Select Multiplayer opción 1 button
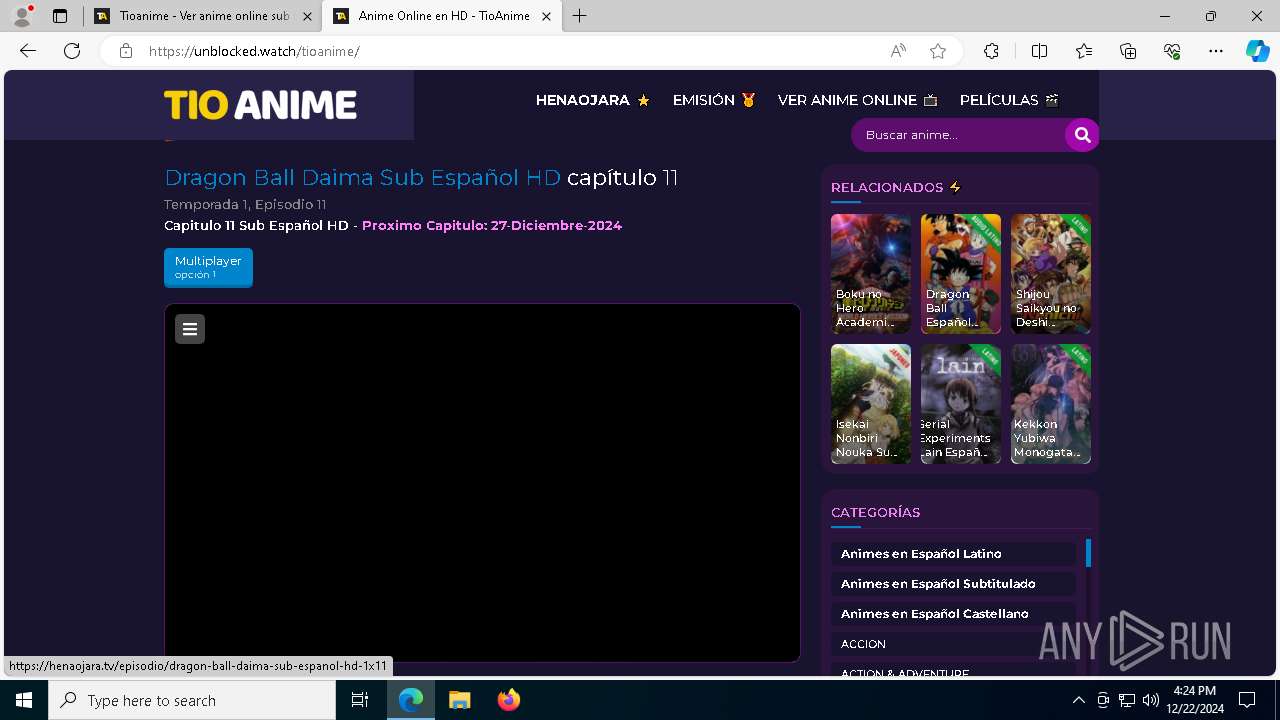This screenshot has width=1280, height=720. 208,267
